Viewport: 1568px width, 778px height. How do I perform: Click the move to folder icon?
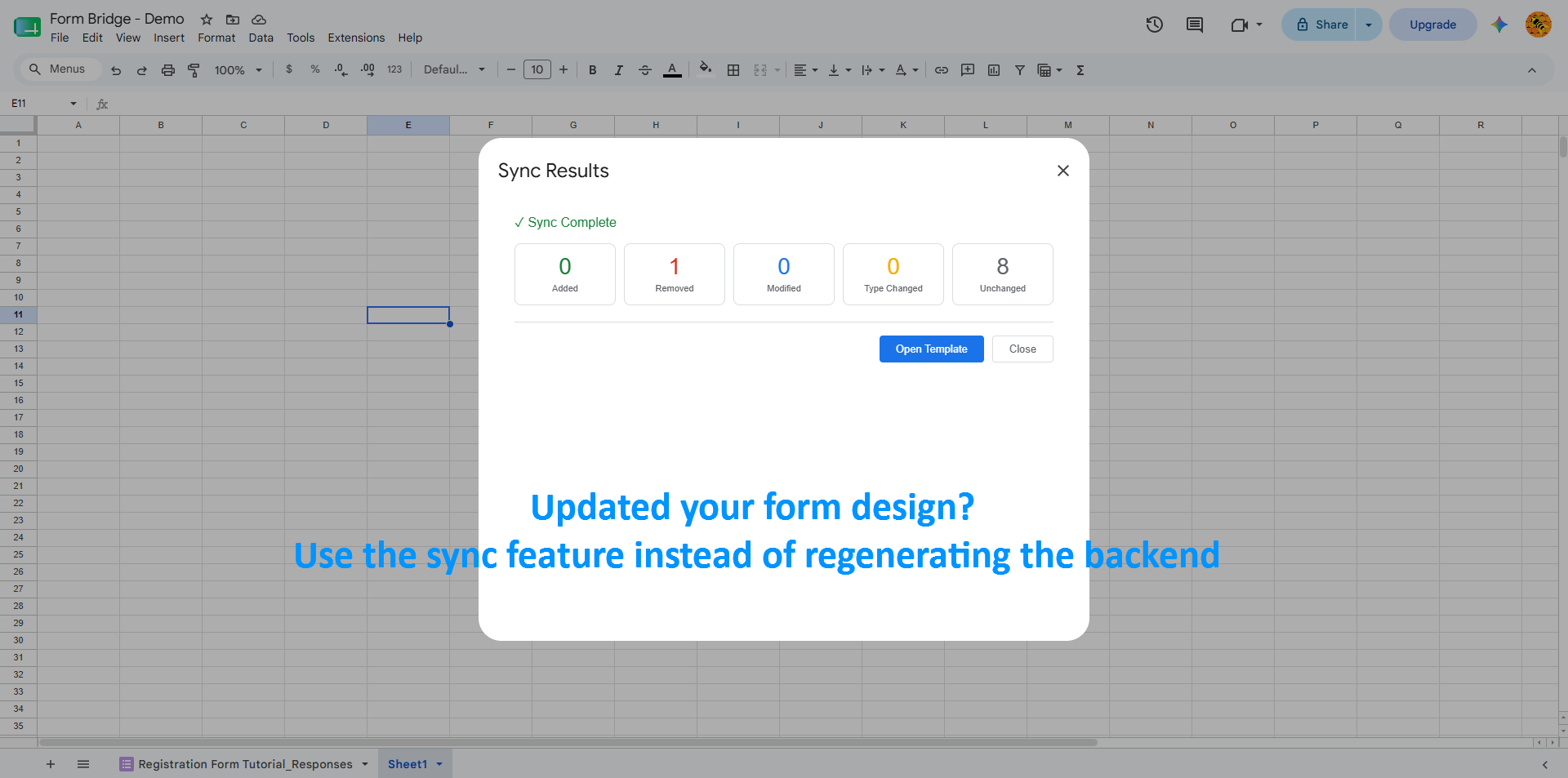point(233,20)
